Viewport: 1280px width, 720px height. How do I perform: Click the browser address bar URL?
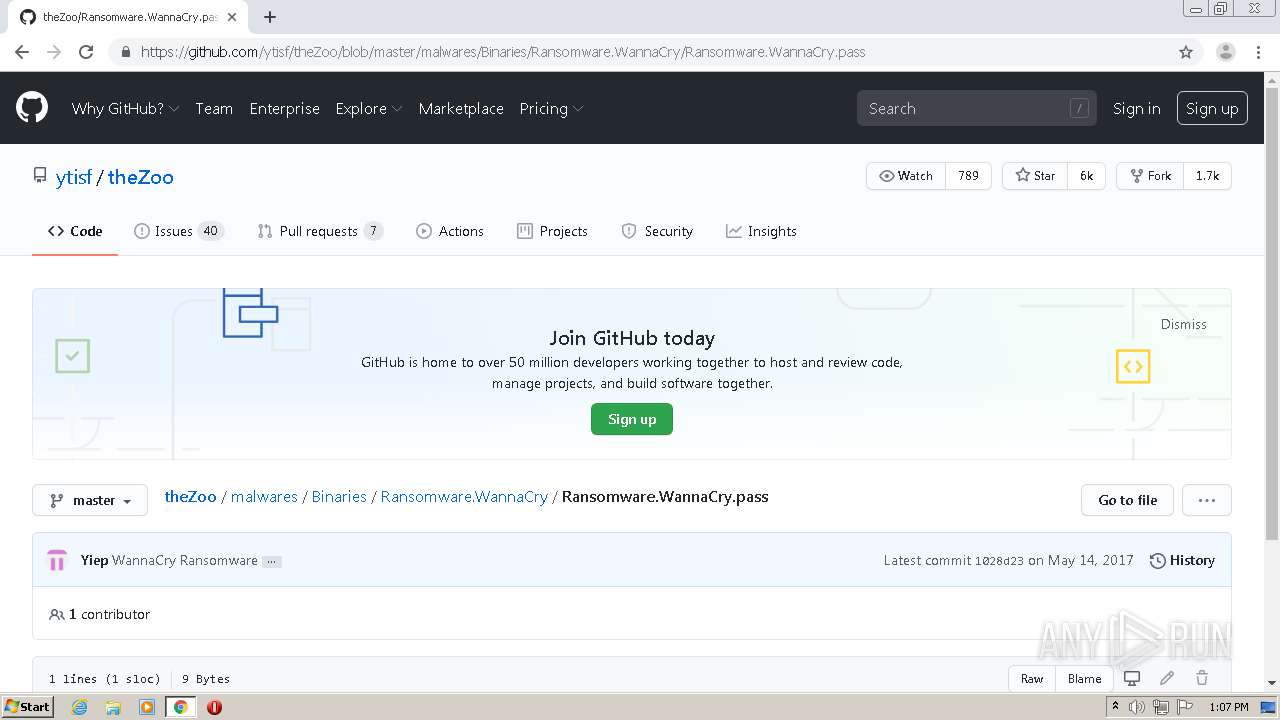pos(503,52)
